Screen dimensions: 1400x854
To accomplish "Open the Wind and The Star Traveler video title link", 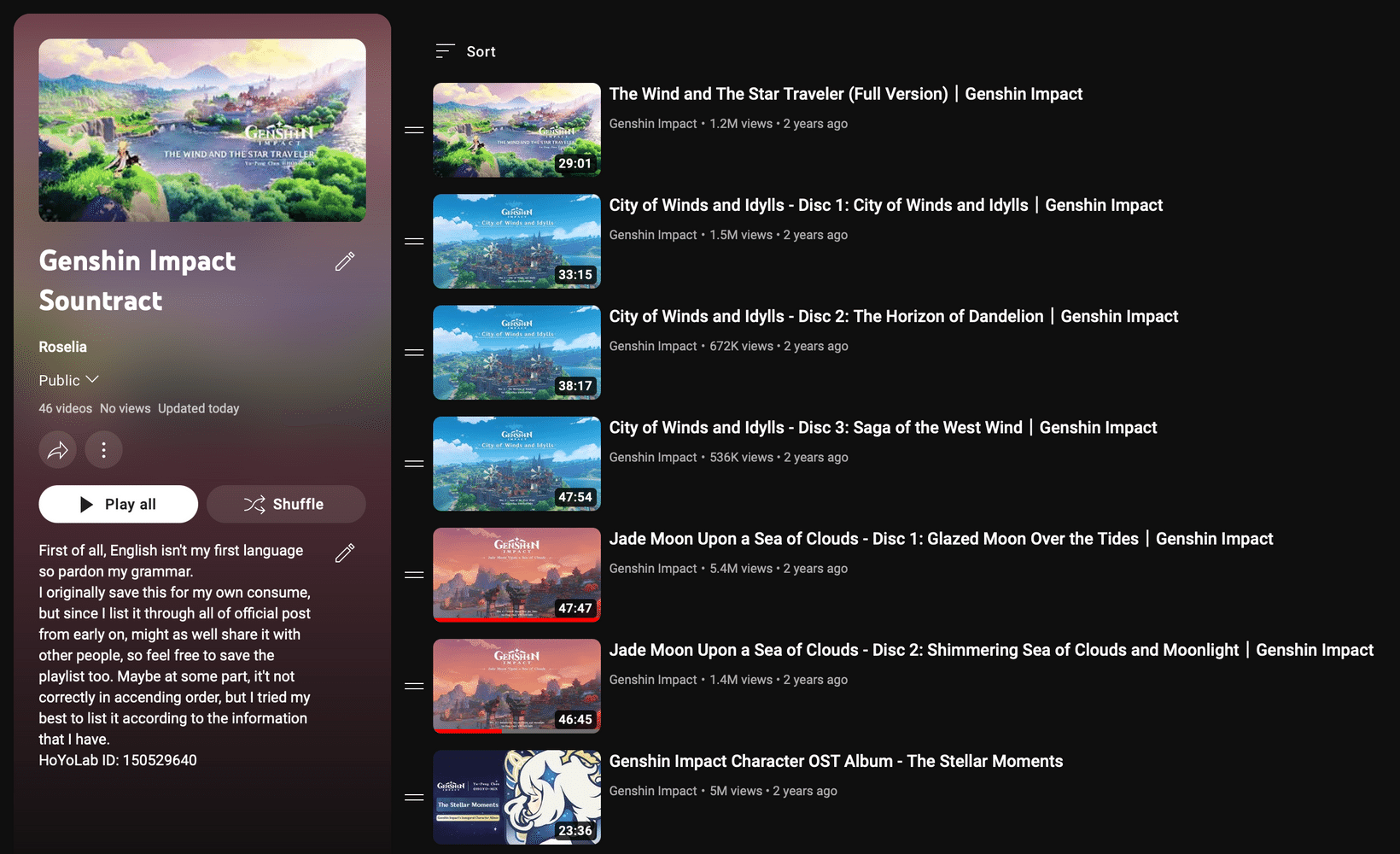I will [846, 93].
